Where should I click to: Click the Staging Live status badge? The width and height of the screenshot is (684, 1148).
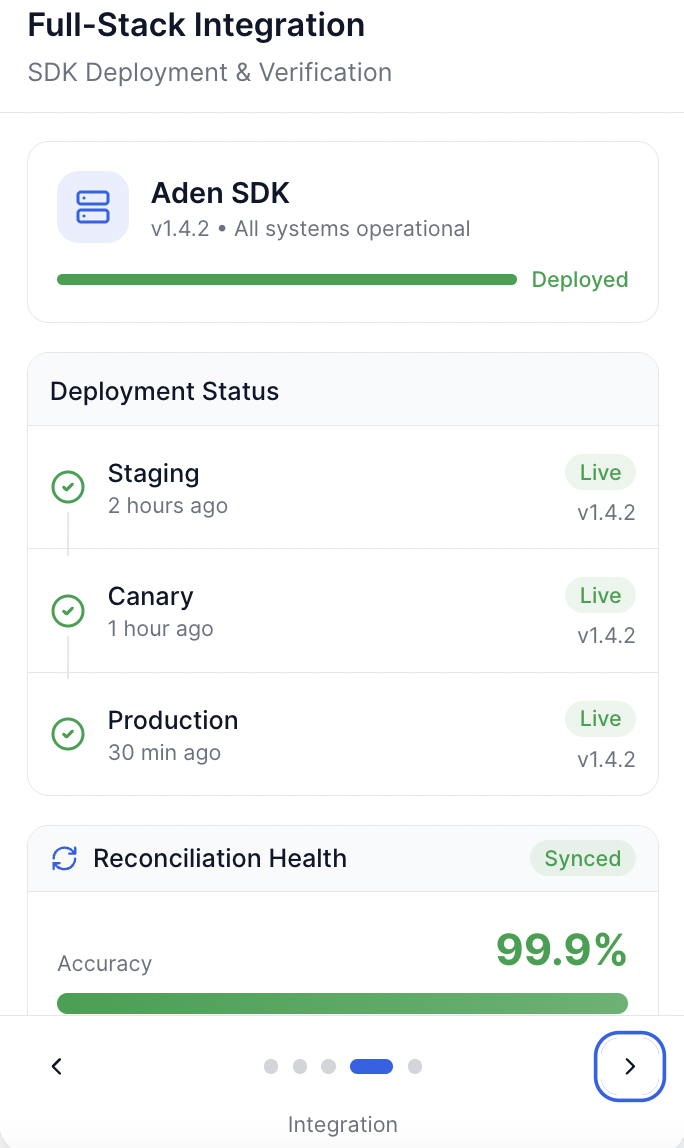(x=600, y=473)
